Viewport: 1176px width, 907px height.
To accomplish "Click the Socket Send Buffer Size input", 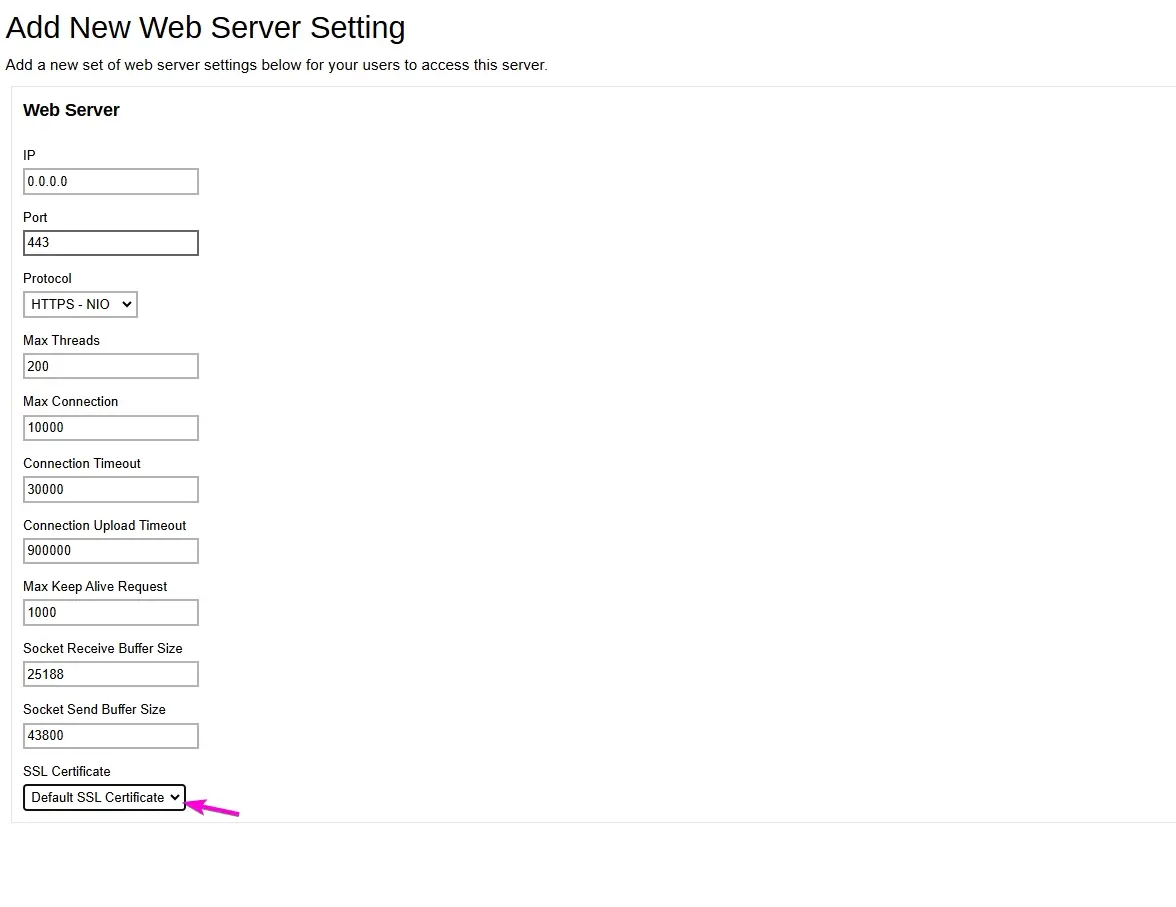I will point(110,735).
